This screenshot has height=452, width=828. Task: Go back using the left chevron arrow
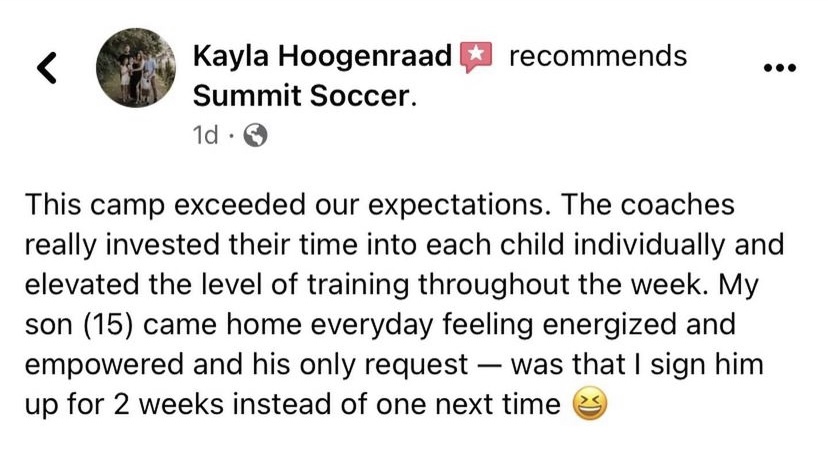tap(46, 68)
